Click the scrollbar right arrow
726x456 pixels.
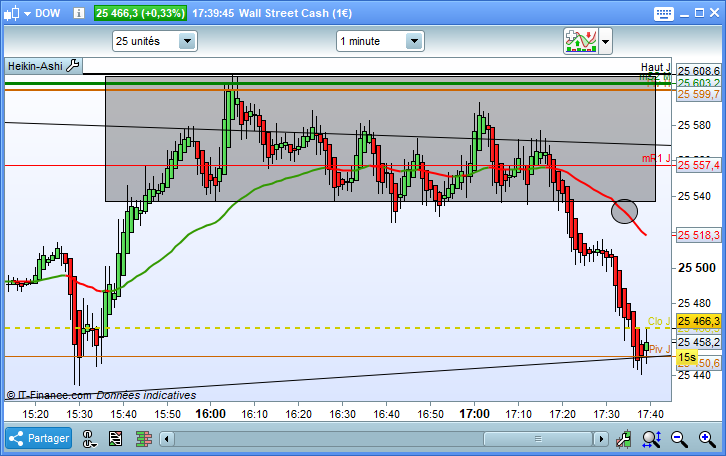601,438
